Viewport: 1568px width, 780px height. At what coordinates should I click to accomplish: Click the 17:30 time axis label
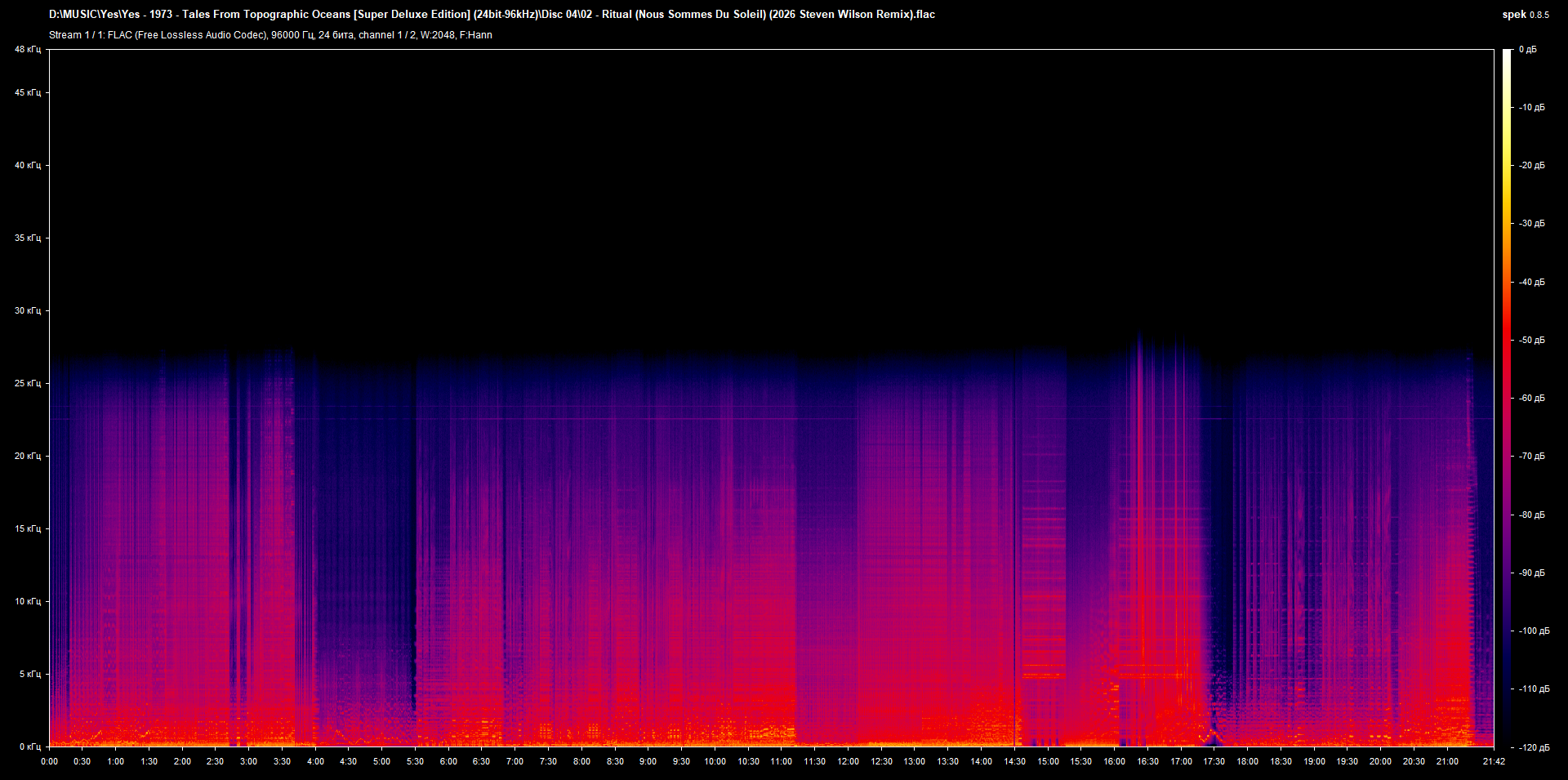coord(1214,761)
